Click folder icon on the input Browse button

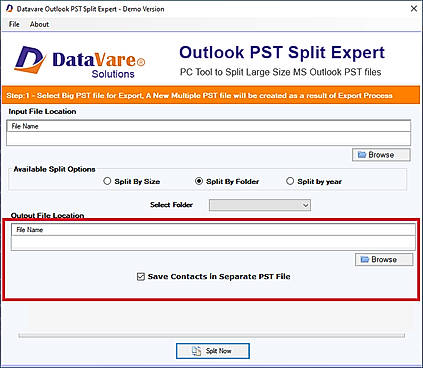pyautogui.click(x=362, y=155)
